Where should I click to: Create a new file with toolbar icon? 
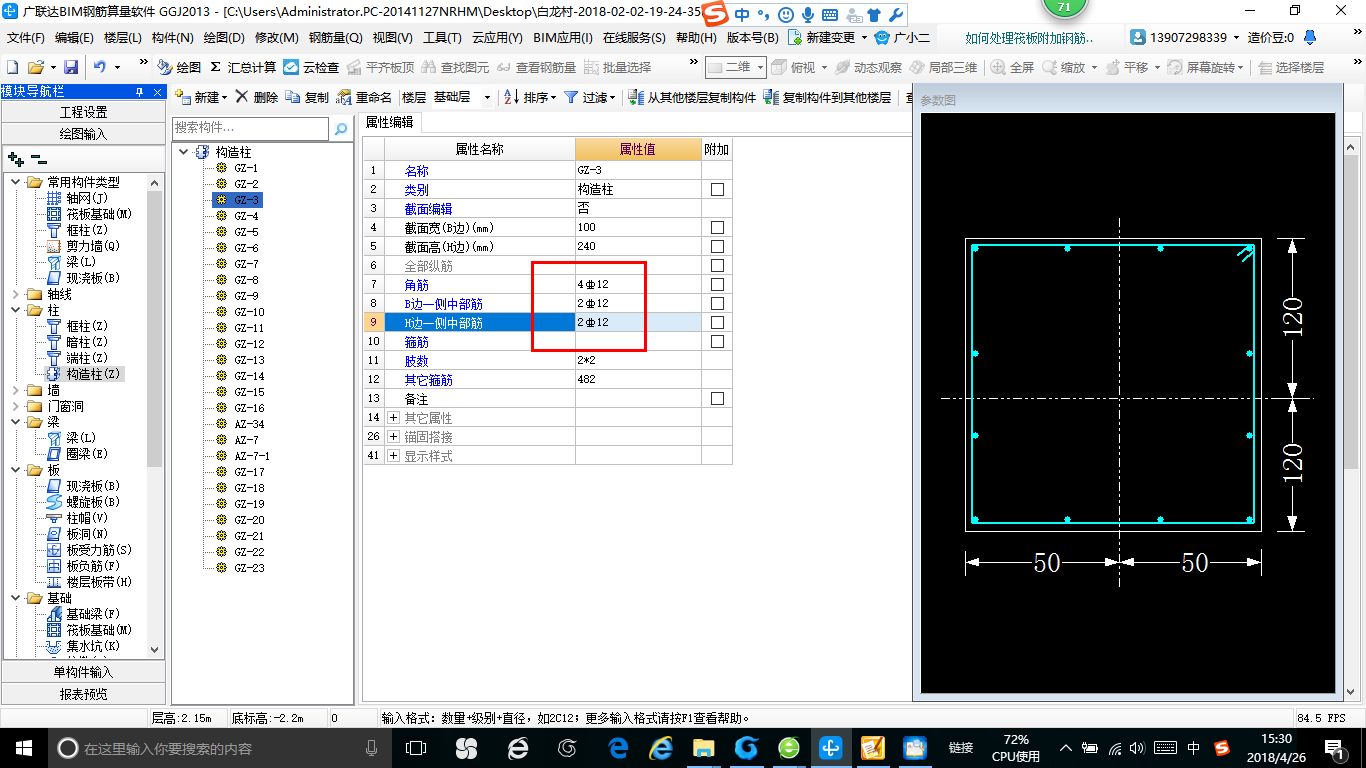tap(12, 67)
